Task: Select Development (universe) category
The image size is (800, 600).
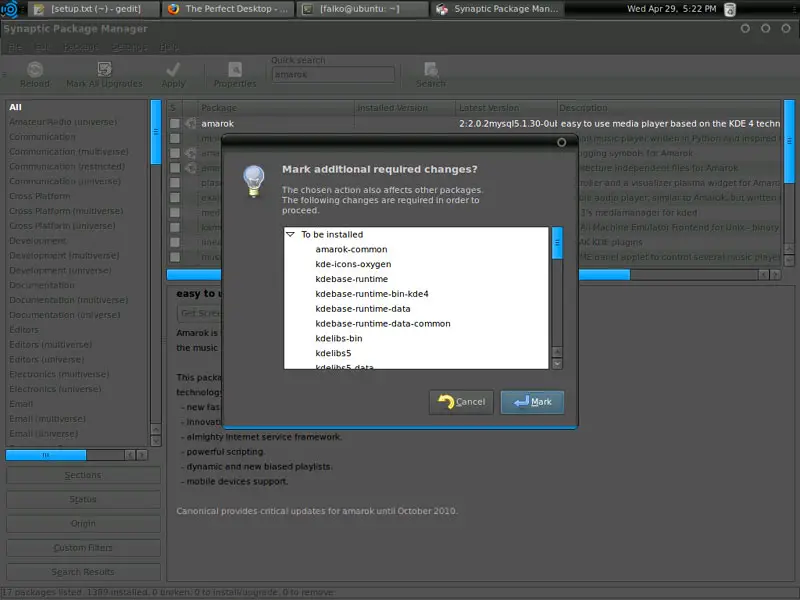Action: click(60, 270)
